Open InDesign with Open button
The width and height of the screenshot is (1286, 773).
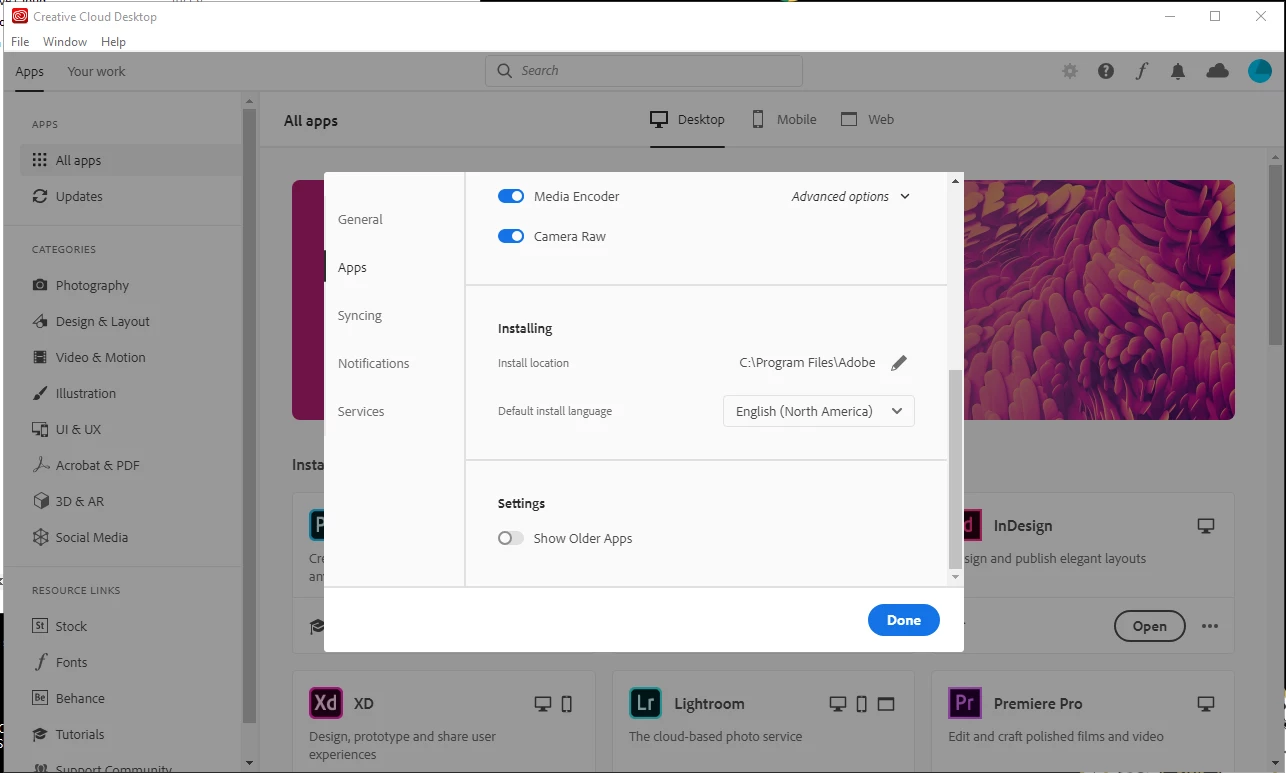pyautogui.click(x=1150, y=626)
